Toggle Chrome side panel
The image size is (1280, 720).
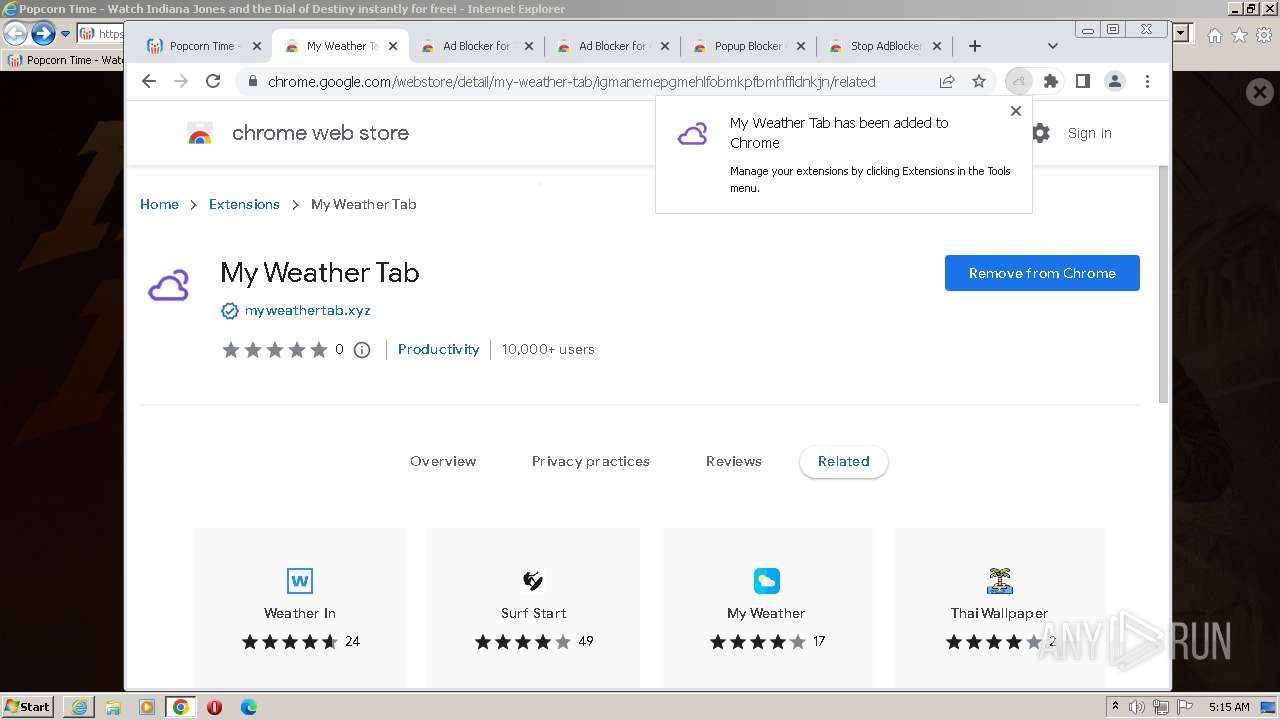1082,82
